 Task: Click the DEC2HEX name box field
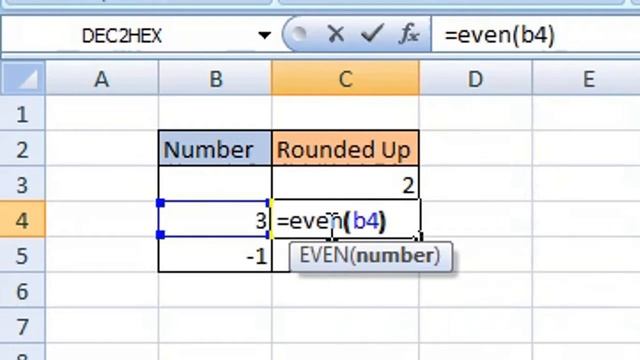click(x=122, y=36)
